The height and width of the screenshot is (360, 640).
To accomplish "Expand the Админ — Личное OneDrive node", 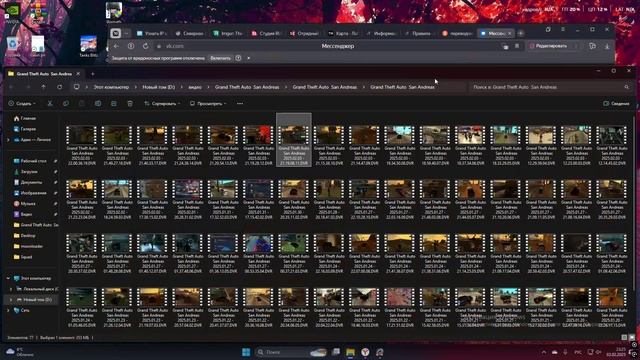I will coord(8,140).
